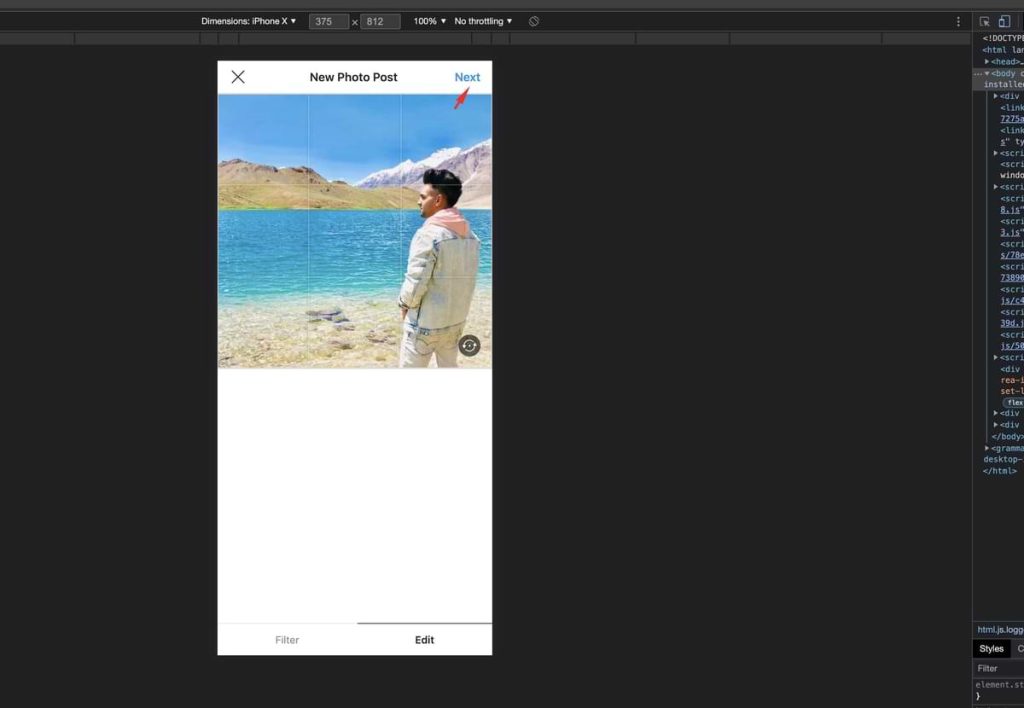
Task: Toggle the device toolbar icon off
Action: click(1004, 20)
